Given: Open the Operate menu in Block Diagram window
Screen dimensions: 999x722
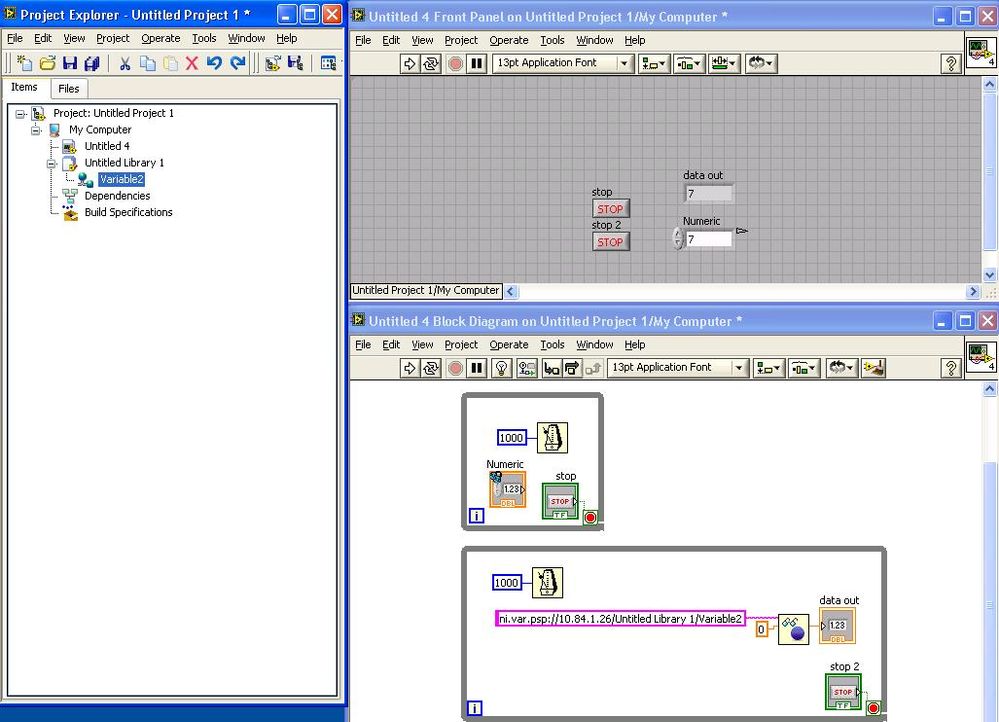Looking at the screenshot, I should click(x=508, y=345).
